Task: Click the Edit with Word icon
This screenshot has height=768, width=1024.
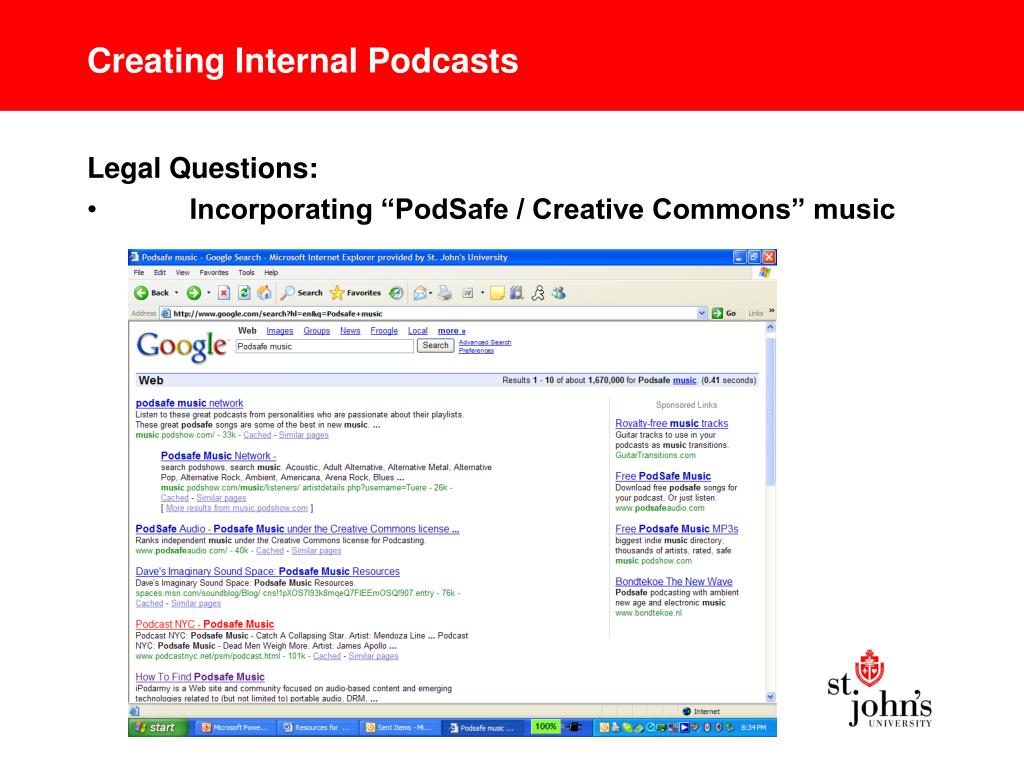Action: pos(468,293)
